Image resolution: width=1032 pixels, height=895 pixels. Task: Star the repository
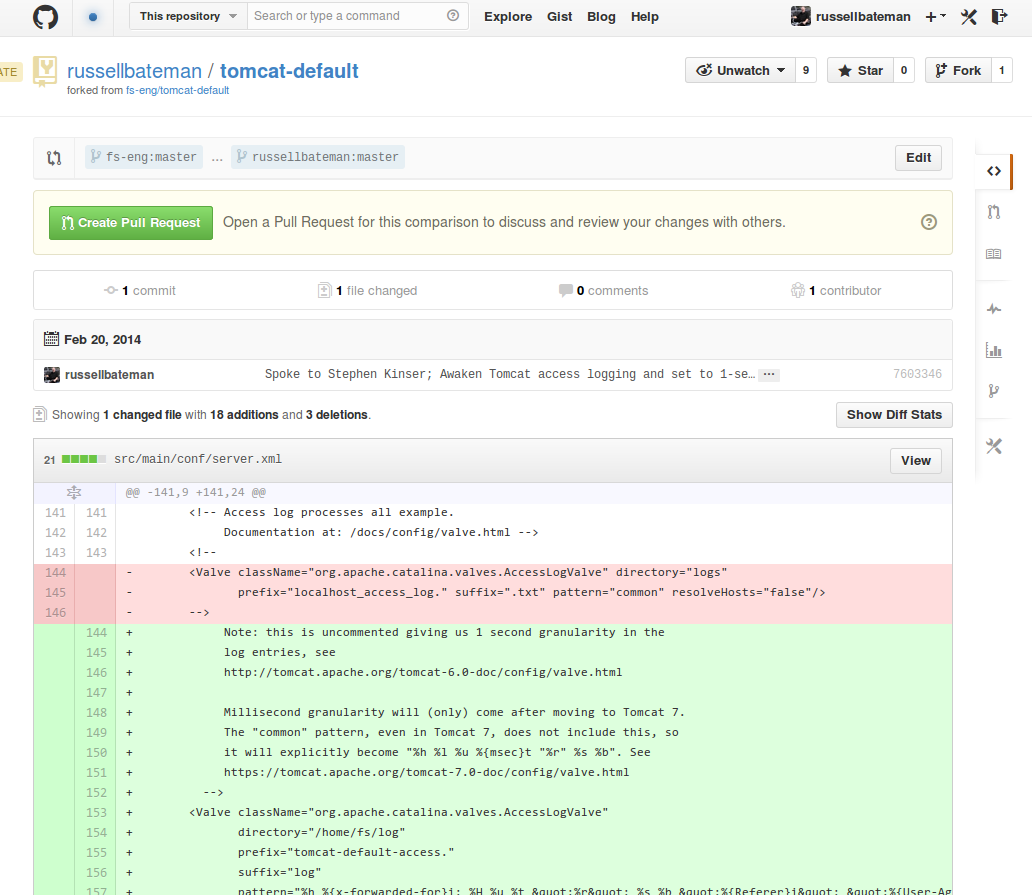(860, 70)
